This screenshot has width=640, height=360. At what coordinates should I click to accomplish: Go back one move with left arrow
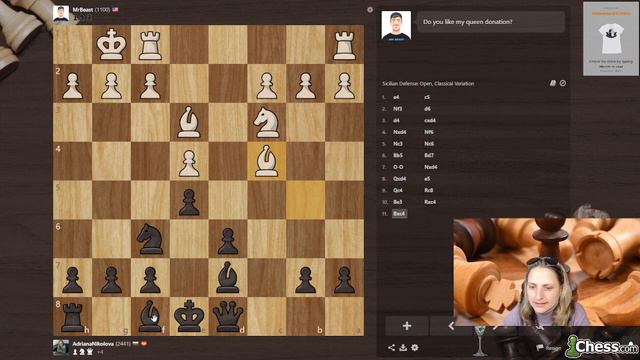pos(451,326)
